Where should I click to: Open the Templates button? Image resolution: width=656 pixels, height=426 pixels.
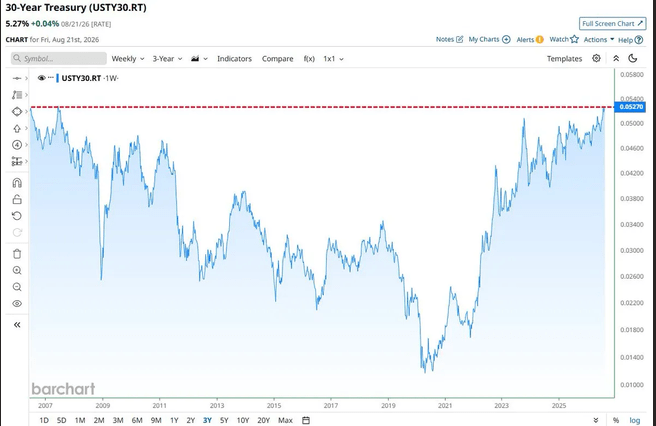[564, 59]
